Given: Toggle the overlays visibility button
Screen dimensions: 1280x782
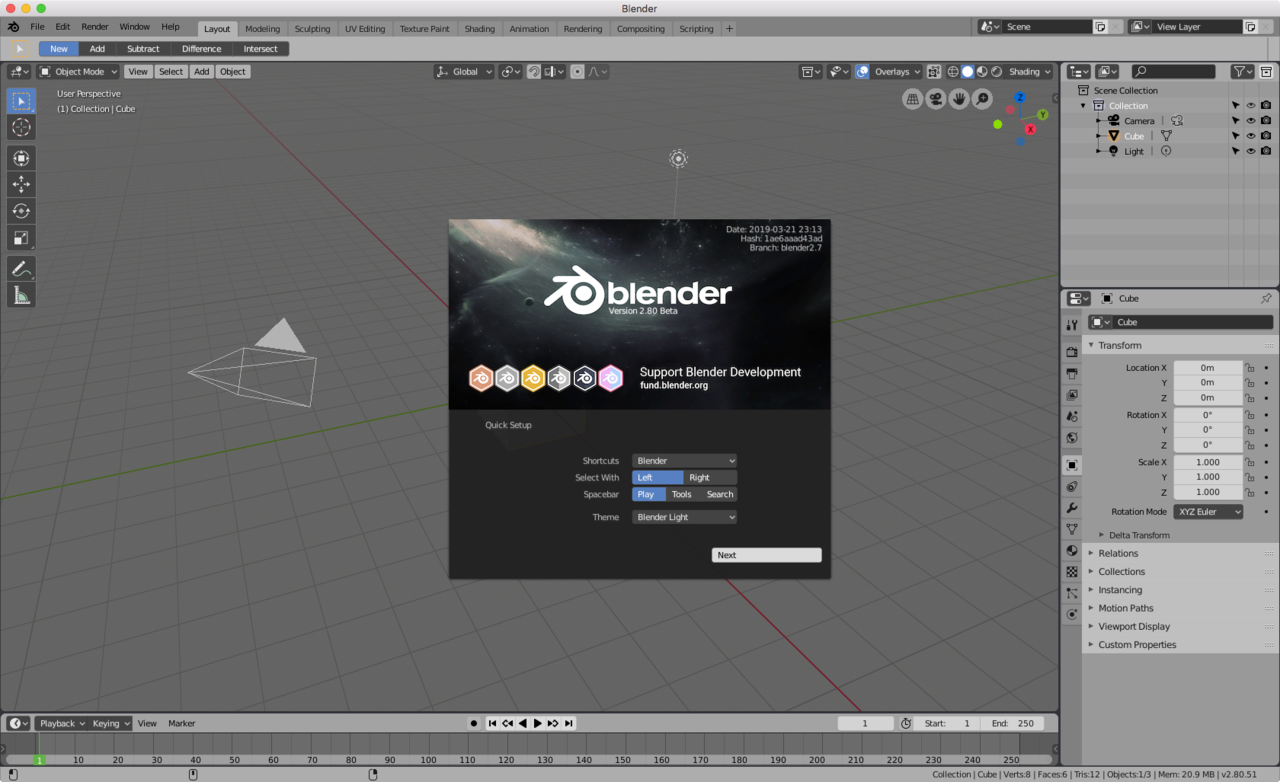Looking at the screenshot, I should (862, 72).
